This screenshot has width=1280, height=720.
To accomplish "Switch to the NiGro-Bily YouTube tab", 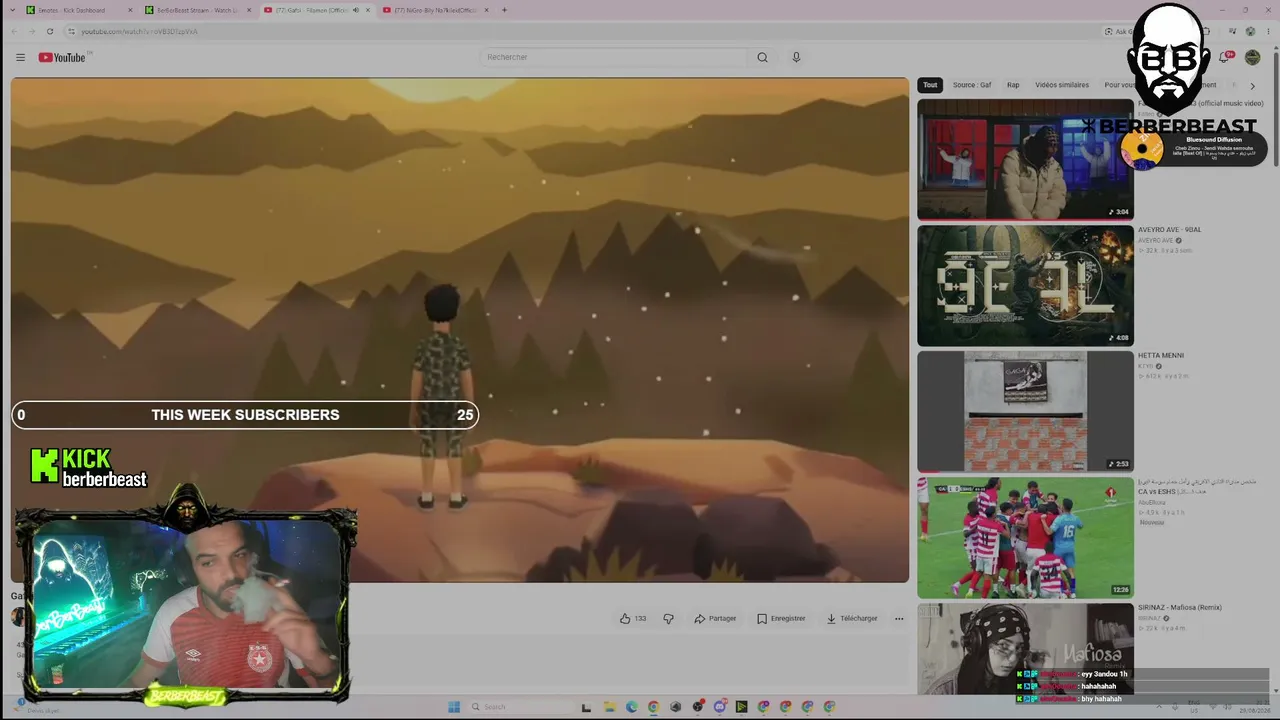I will 434,10.
